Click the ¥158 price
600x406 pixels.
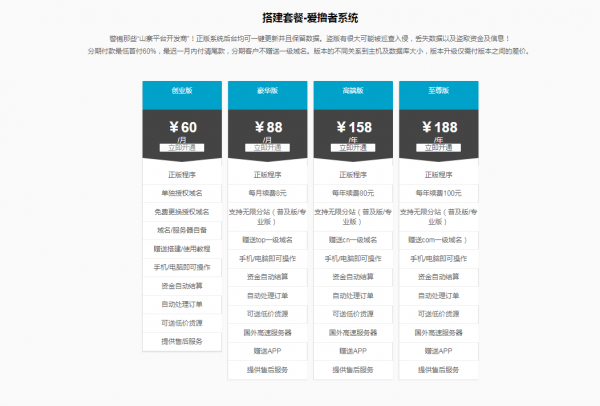[354, 127]
